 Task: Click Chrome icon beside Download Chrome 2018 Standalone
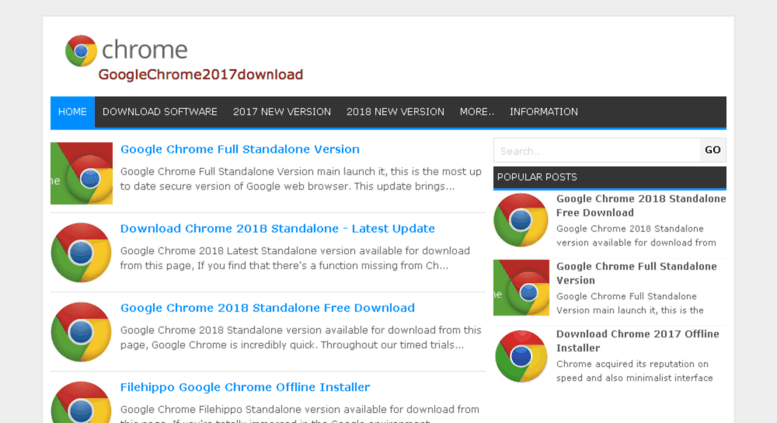81,253
